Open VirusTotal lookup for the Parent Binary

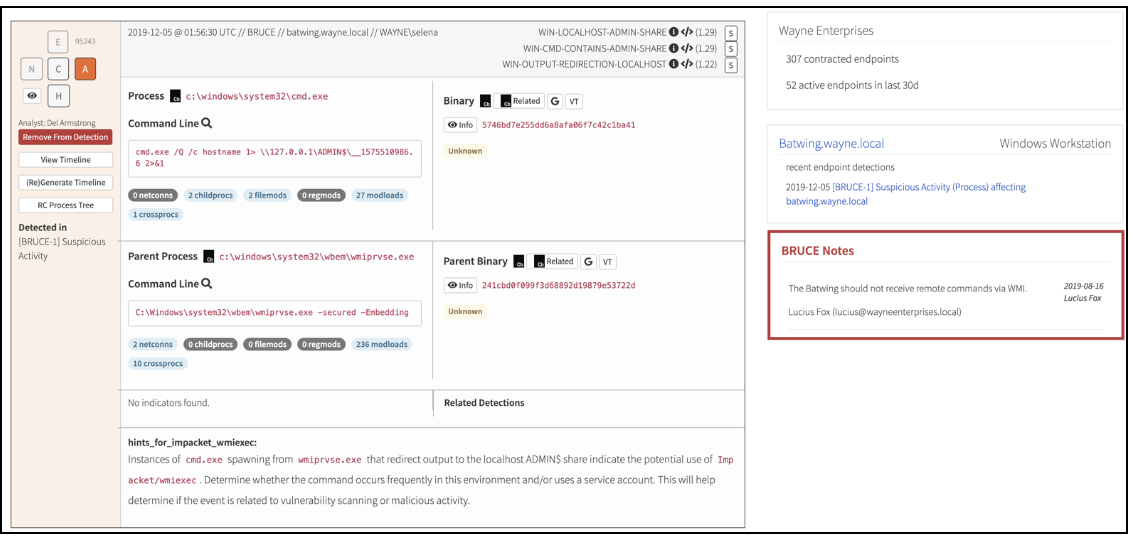pyautogui.click(x=607, y=261)
